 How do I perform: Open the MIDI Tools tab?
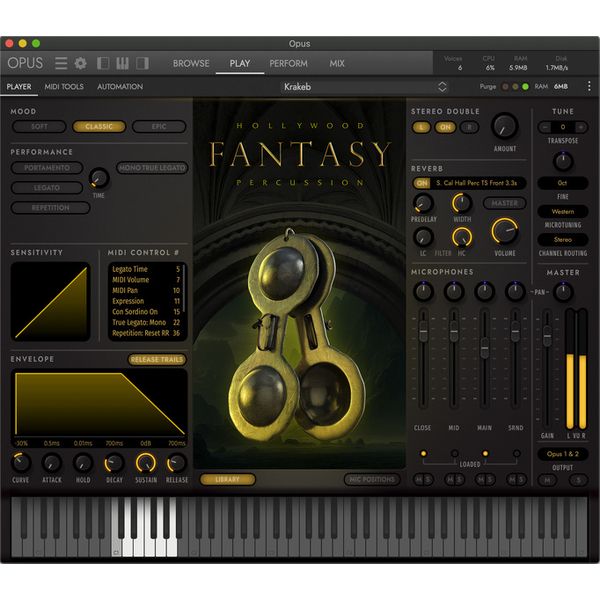click(64, 87)
